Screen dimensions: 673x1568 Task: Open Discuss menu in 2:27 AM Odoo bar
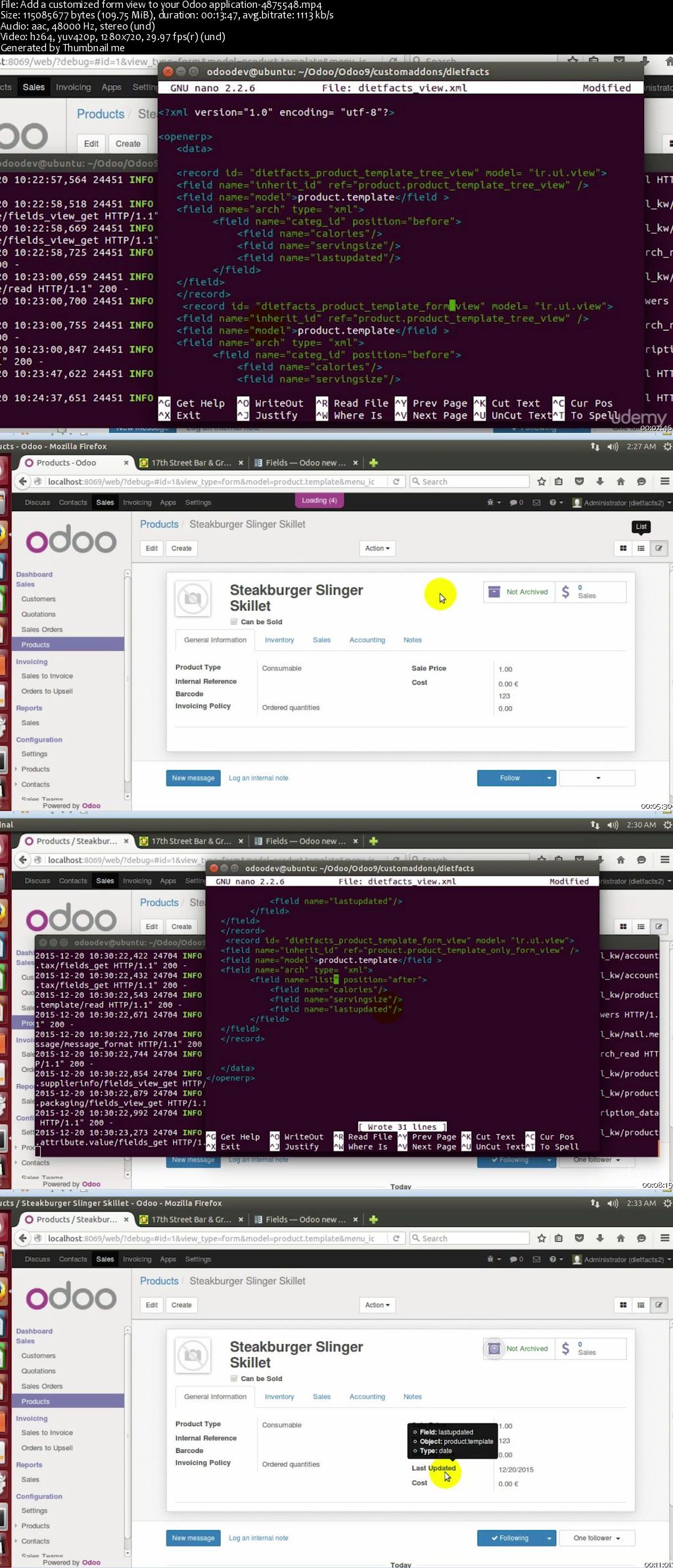point(37,503)
